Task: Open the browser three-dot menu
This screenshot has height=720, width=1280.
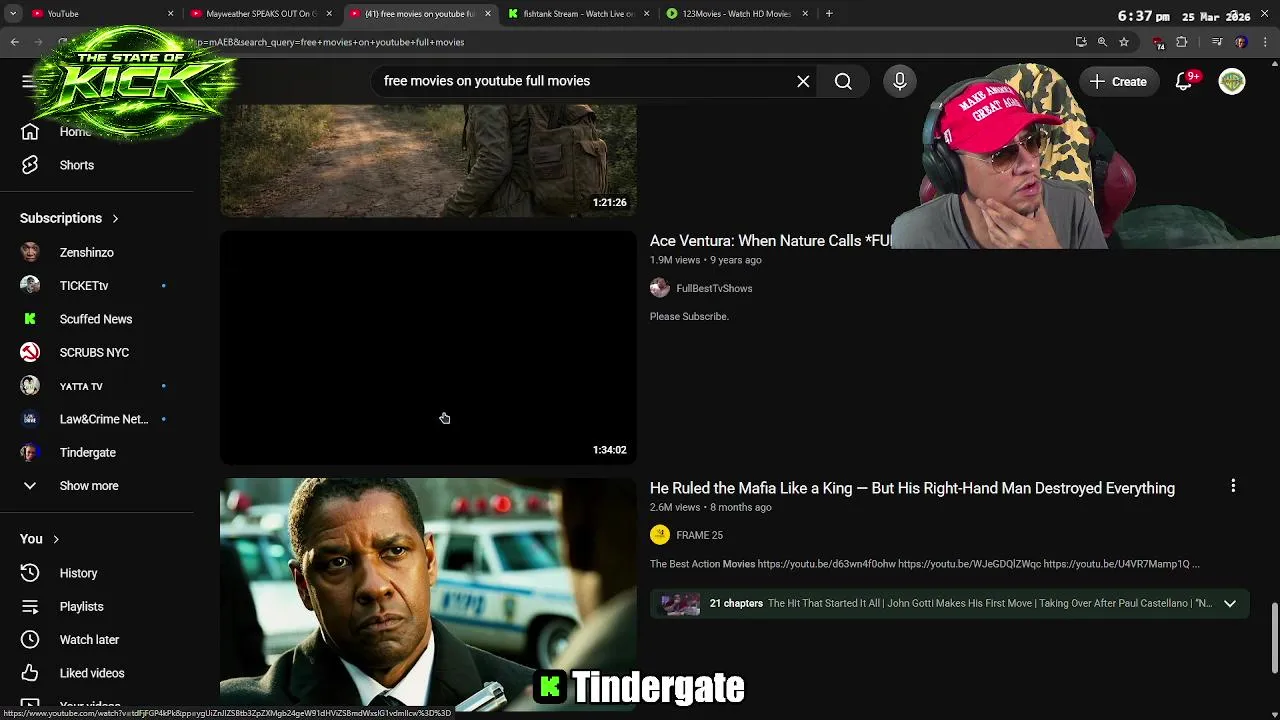Action: tap(1264, 42)
